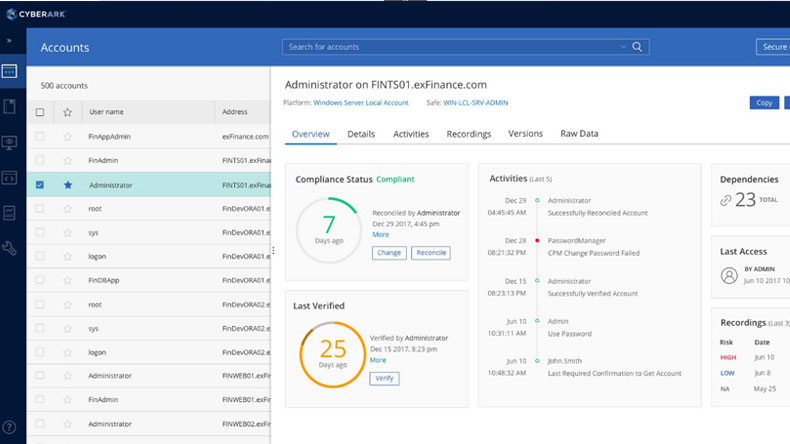Expand the left sidebar with double chevron

[x=9, y=41]
